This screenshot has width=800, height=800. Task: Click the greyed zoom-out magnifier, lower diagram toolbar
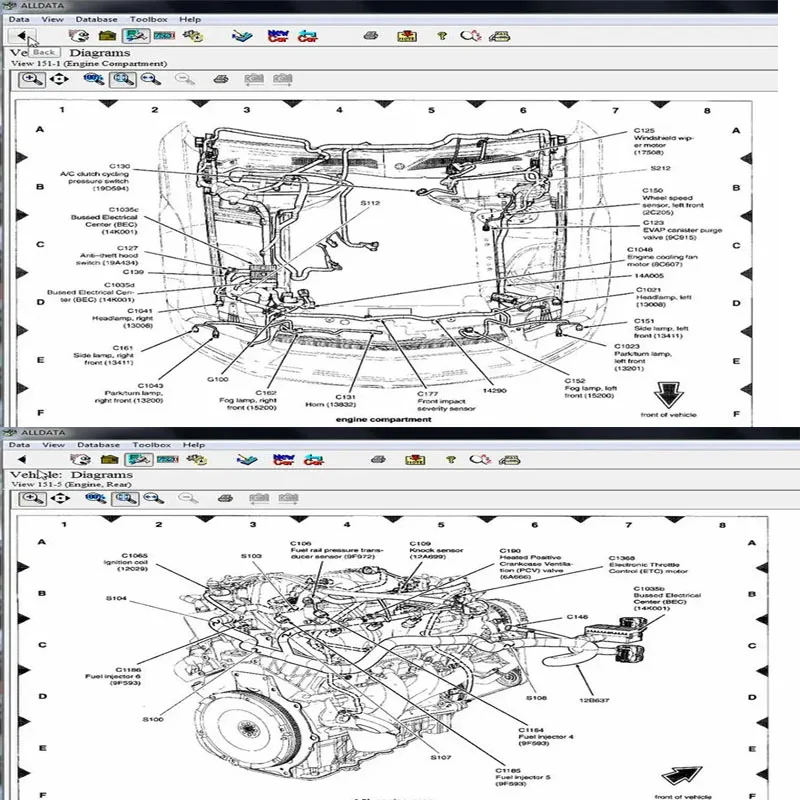pos(187,498)
